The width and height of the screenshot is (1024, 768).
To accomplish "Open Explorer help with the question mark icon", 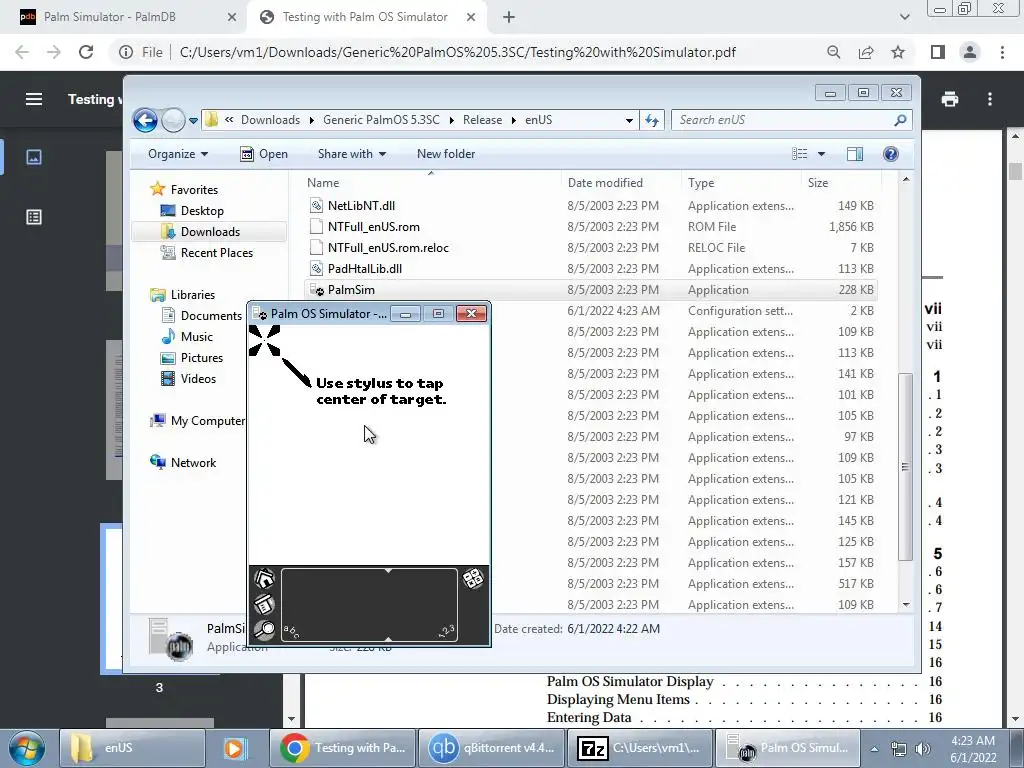I will [x=891, y=154].
